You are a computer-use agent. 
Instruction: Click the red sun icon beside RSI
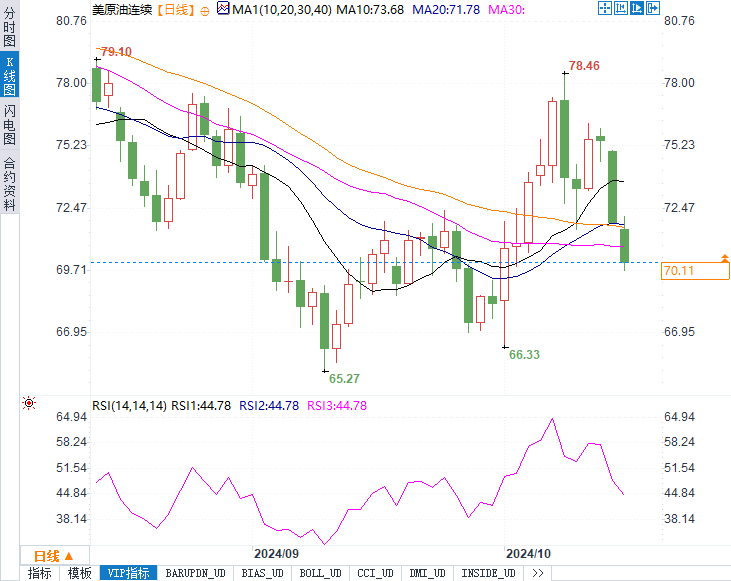pos(28,403)
